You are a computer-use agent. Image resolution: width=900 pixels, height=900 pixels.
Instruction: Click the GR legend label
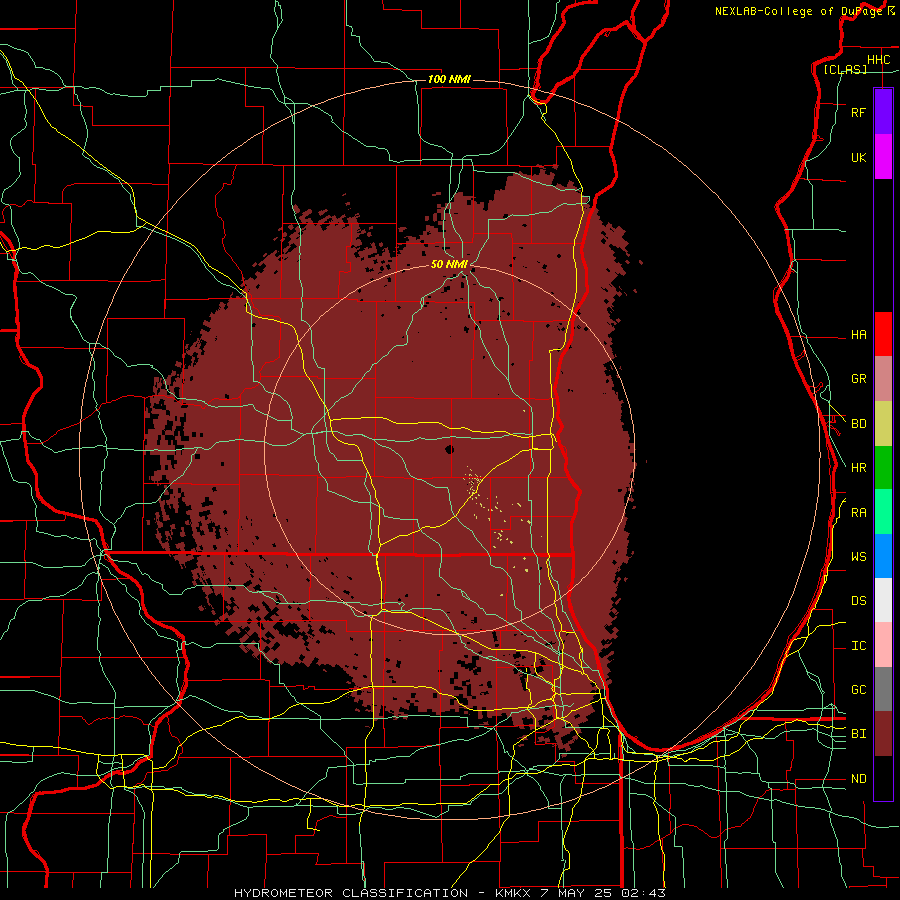[858, 379]
